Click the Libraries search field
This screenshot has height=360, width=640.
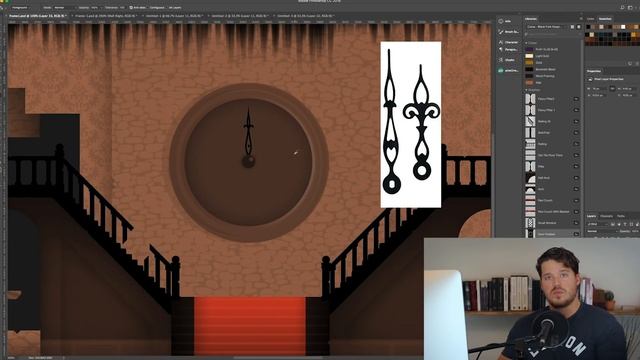tap(552, 35)
